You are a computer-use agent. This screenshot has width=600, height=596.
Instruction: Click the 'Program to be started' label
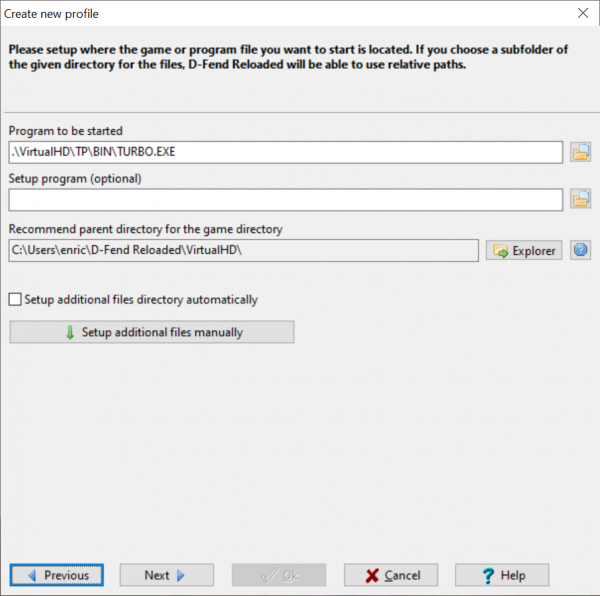coord(66,131)
